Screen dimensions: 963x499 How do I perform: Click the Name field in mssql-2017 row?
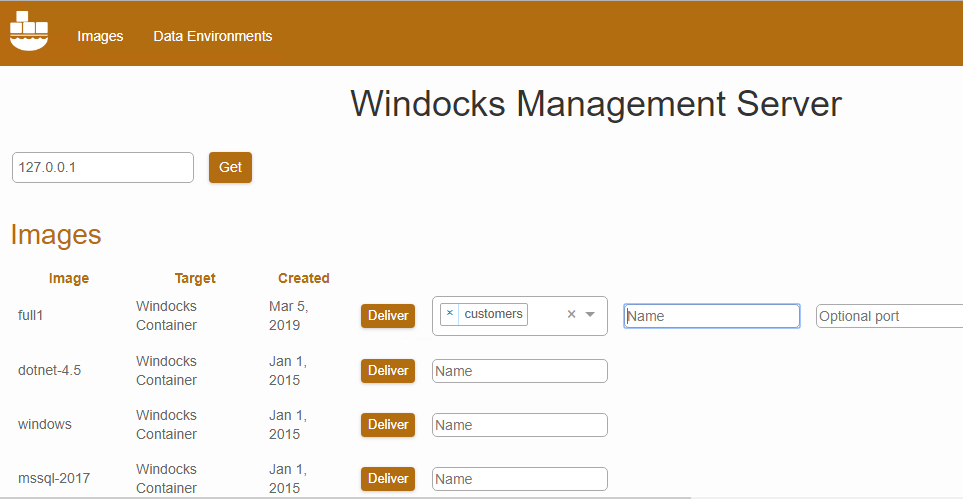(520, 479)
